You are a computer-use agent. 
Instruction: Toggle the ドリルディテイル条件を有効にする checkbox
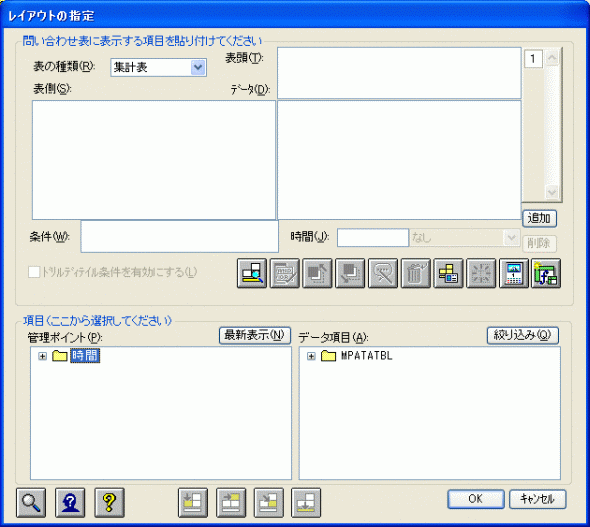pyautogui.click(x=34, y=272)
